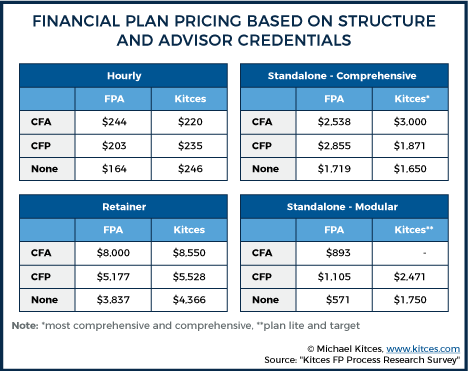Select the Comprehensive FPA CFP value $2,855
468x371 pixels.
334,146
